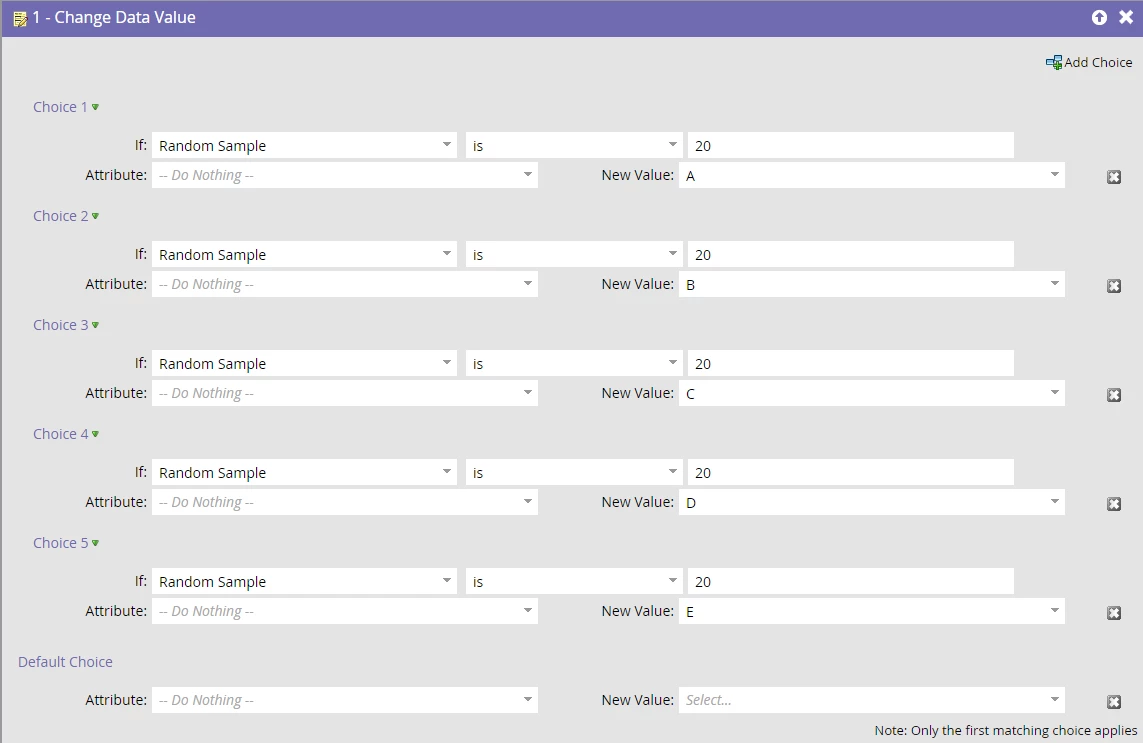Open Choice 5 Attribute dropdown
This screenshot has height=743, width=1143.
(x=345, y=611)
